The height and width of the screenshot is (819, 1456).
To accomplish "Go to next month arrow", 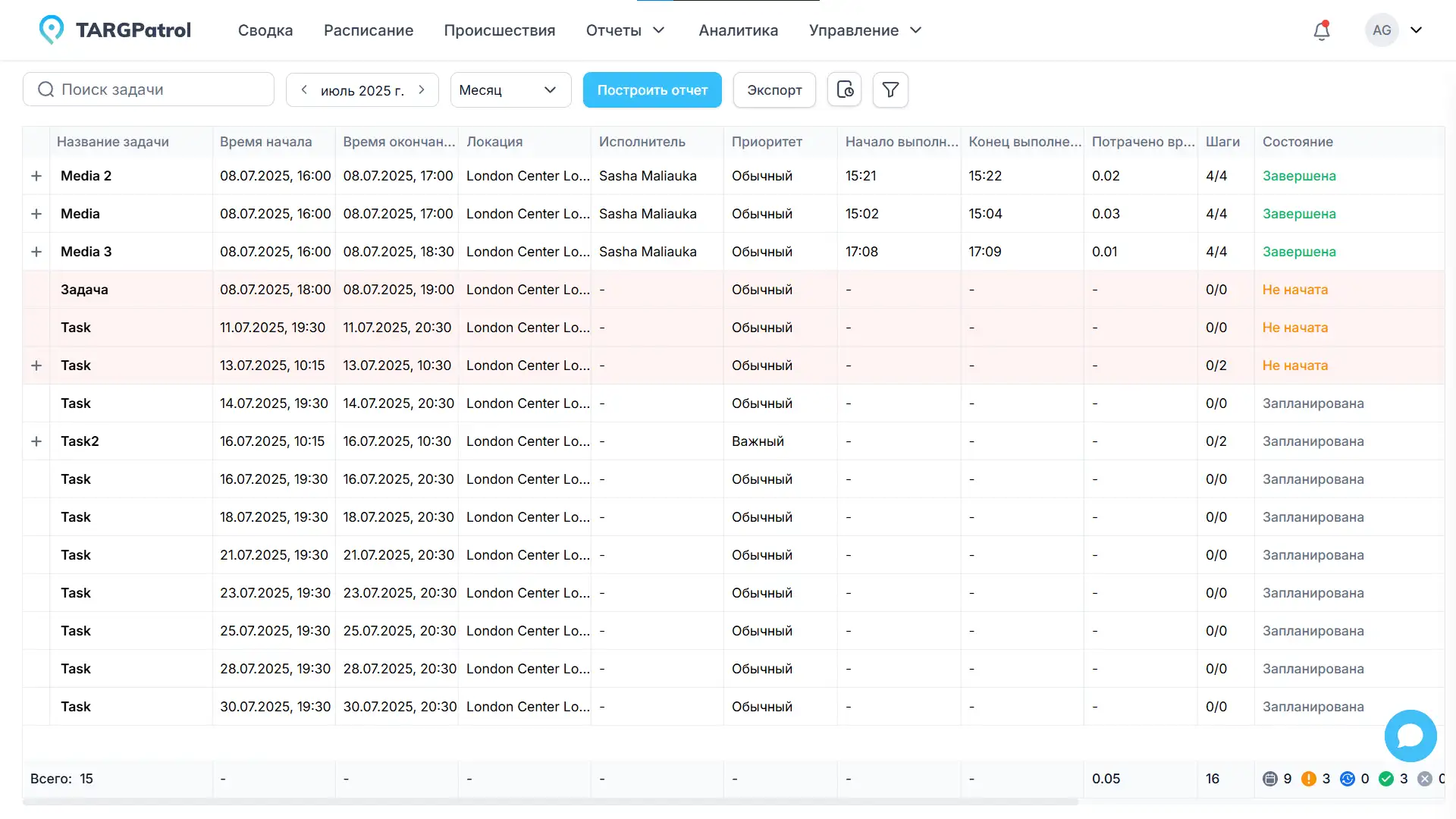I will tap(422, 89).
